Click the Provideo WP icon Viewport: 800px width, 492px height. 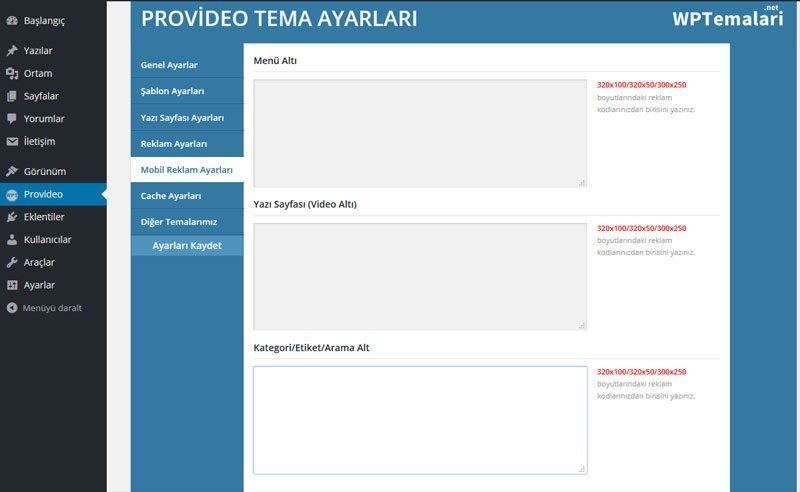pyautogui.click(x=12, y=194)
